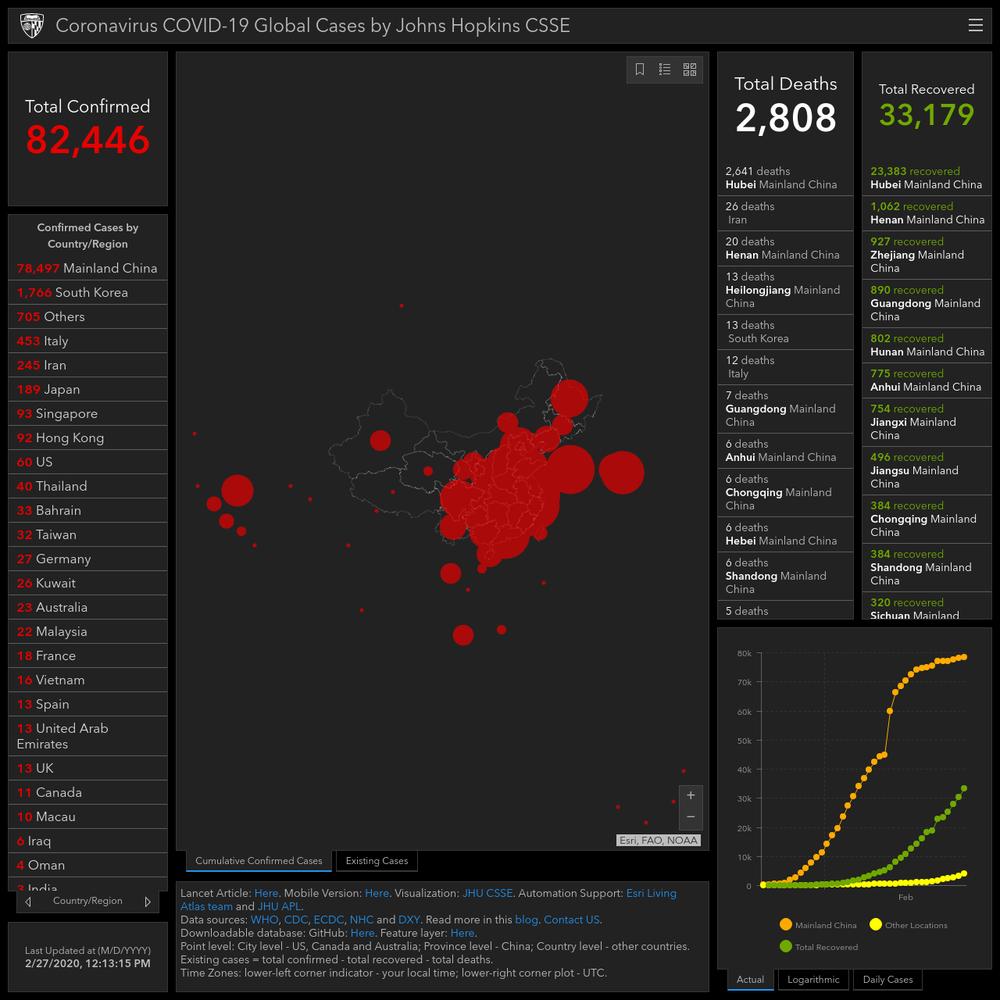
Task: Select '453 Italy' in country list
Action: tap(87, 341)
